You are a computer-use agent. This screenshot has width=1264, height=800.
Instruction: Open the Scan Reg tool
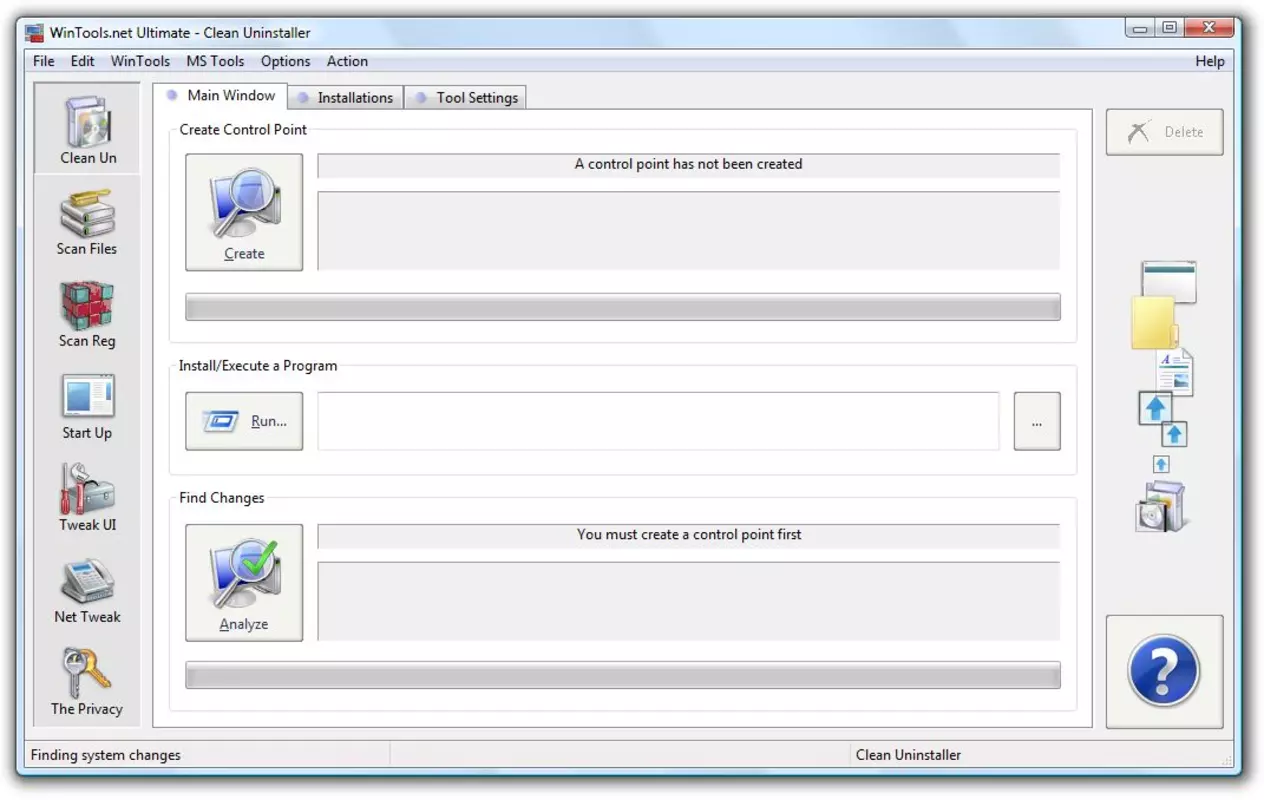coord(87,314)
